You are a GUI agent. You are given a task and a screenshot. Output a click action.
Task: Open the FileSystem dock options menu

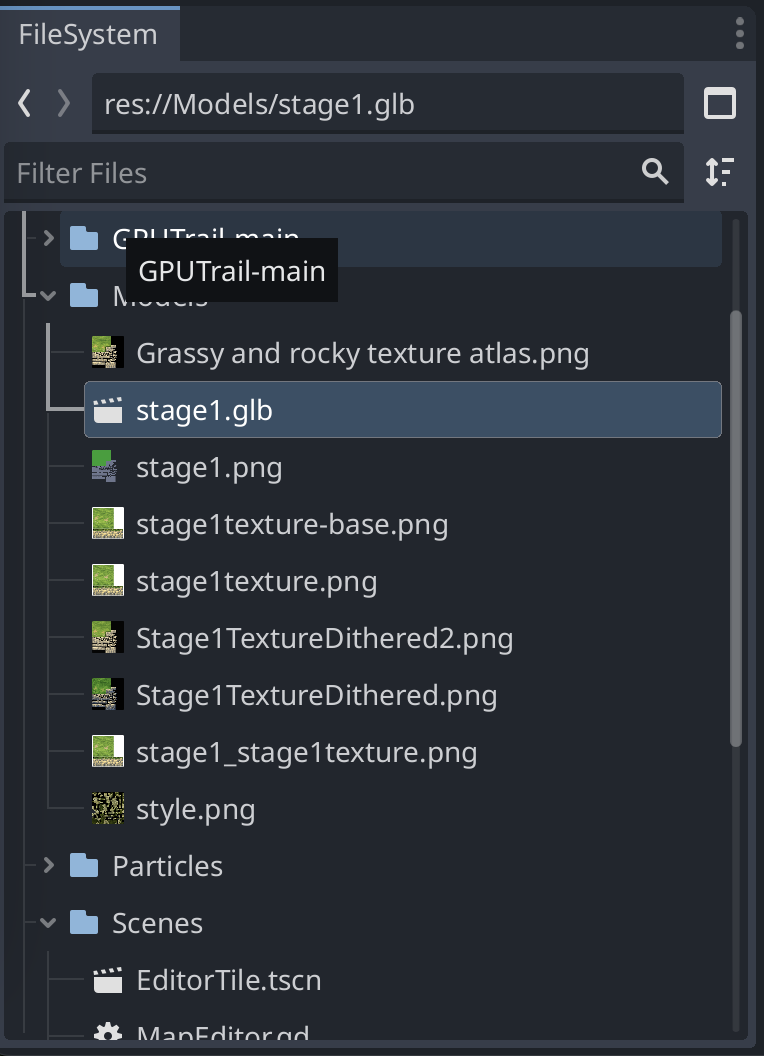740,34
